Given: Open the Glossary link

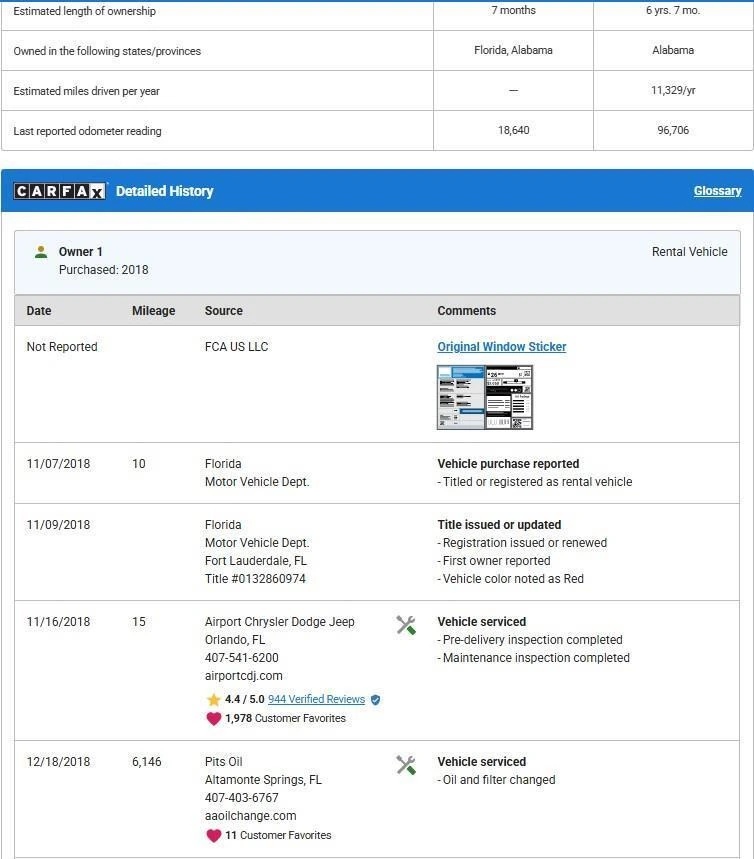Looking at the screenshot, I should coord(717,191).
